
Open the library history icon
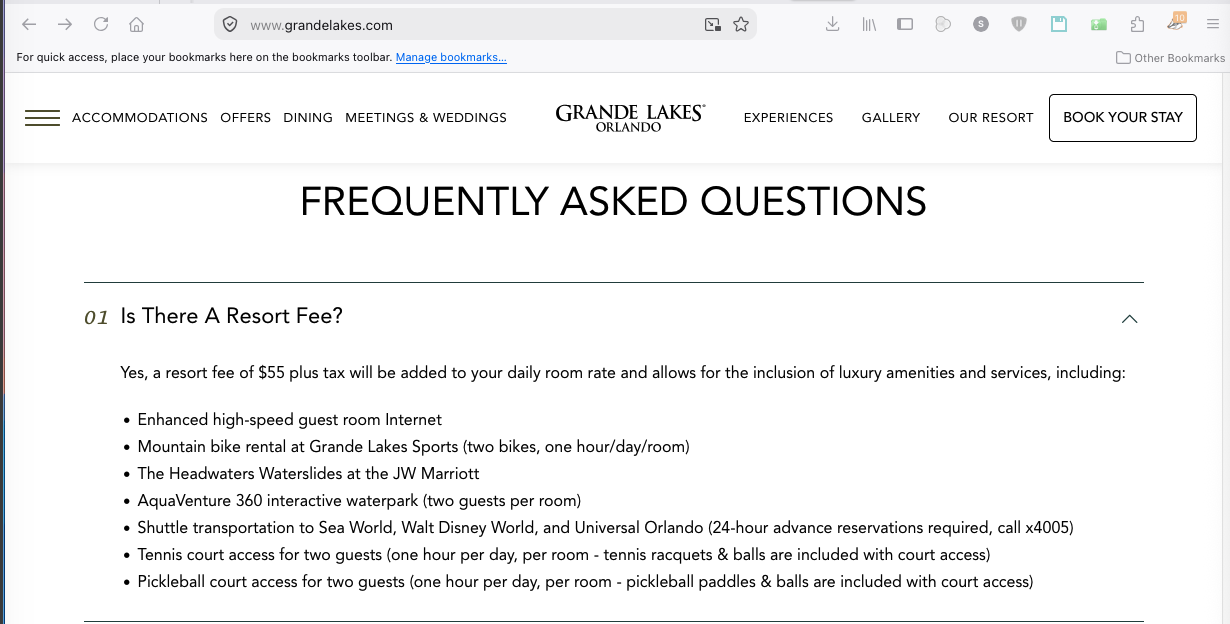[x=869, y=24]
